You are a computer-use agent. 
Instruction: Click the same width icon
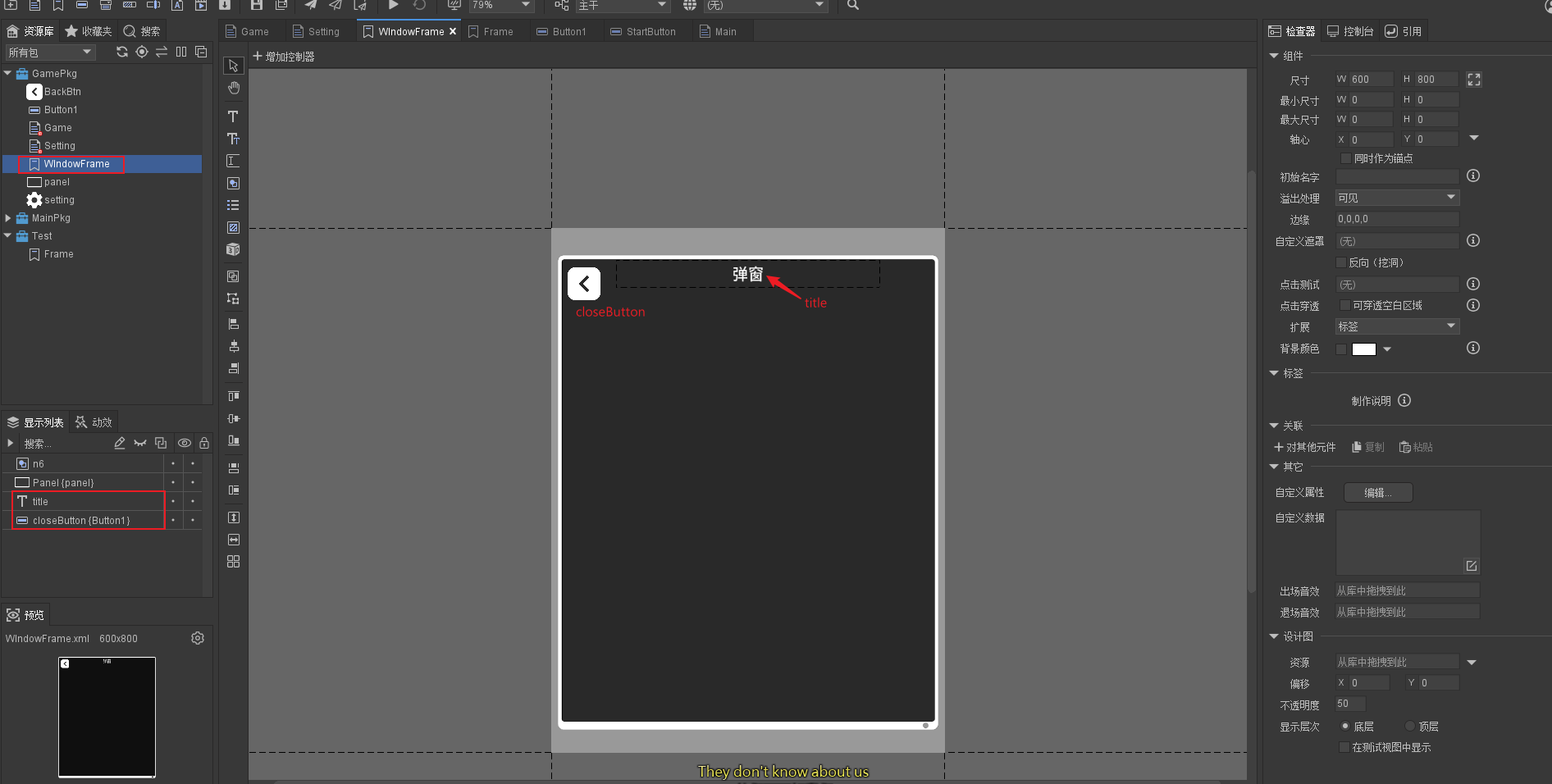(233, 540)
